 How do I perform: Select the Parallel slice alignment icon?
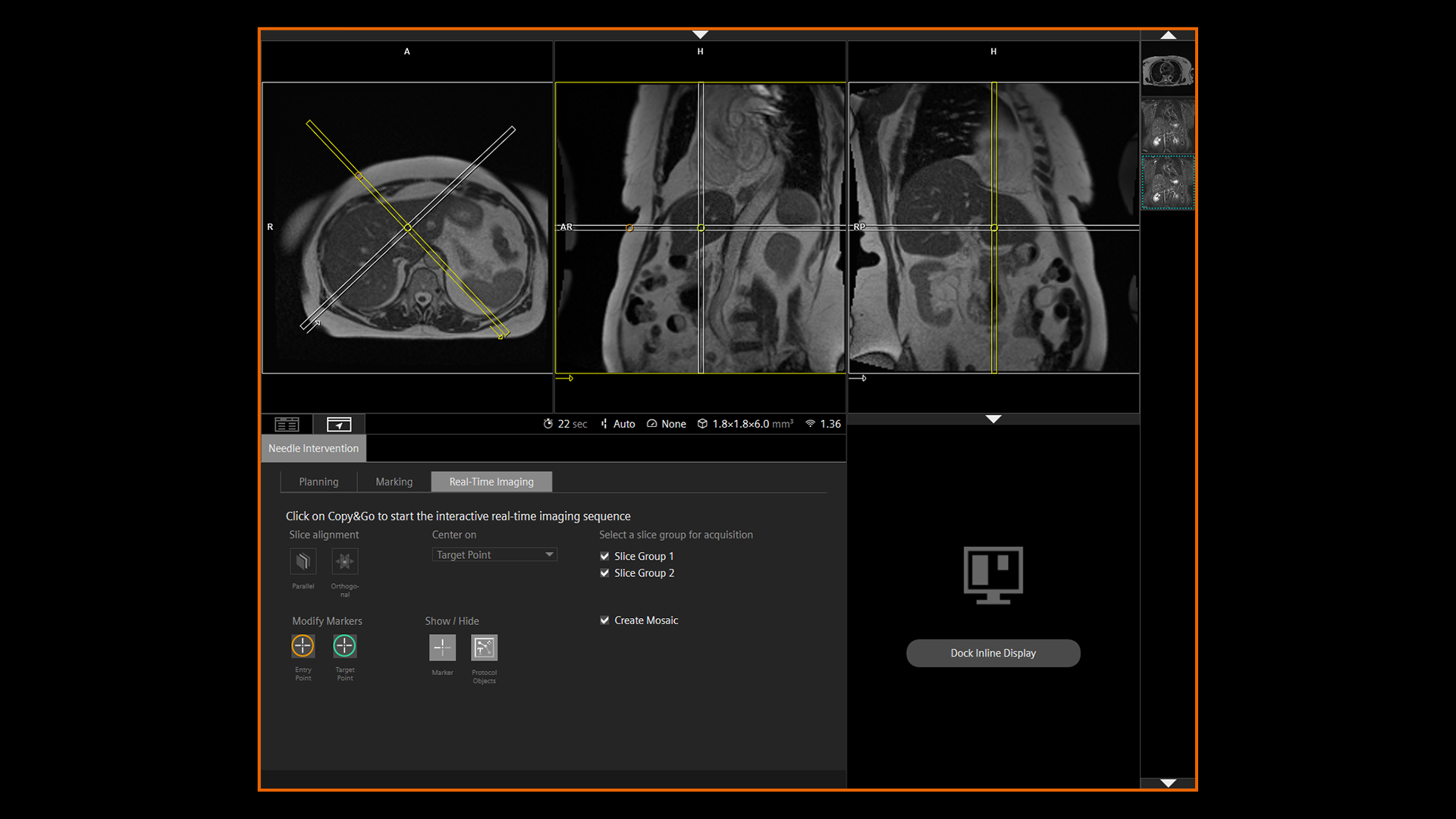303,561
